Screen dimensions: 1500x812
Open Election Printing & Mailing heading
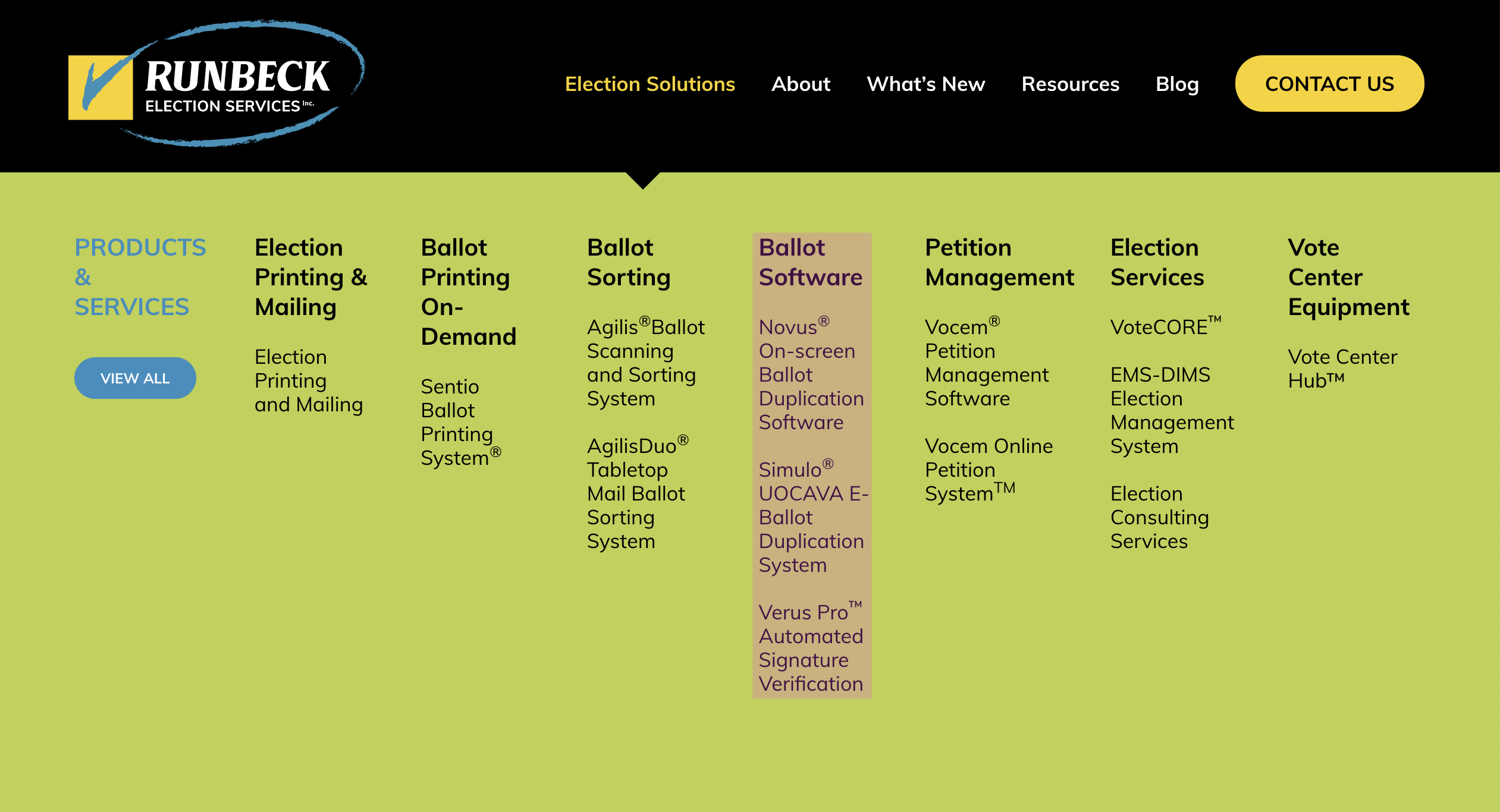[311, 277]
